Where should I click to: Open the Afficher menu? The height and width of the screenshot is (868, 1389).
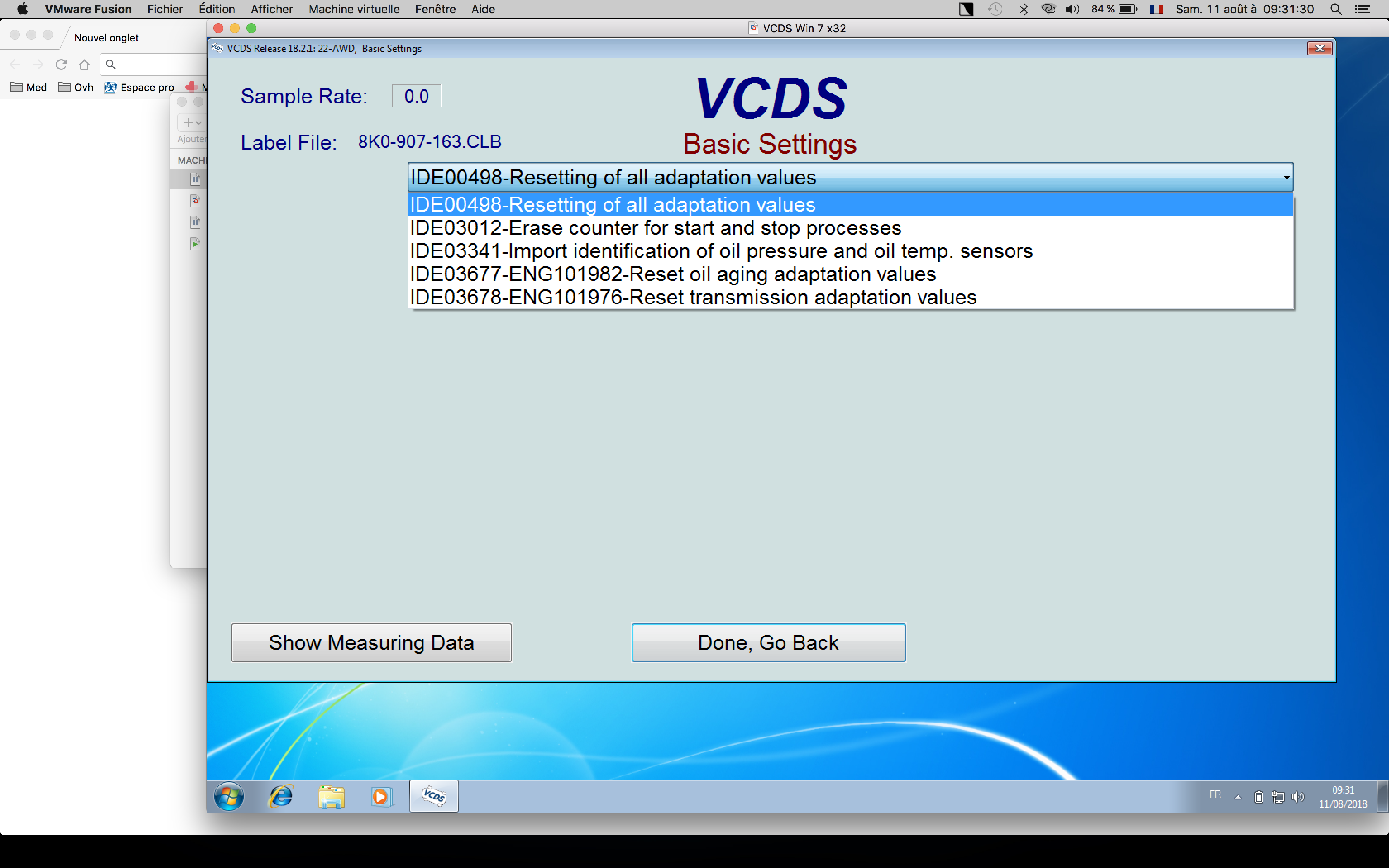[272, 9]
